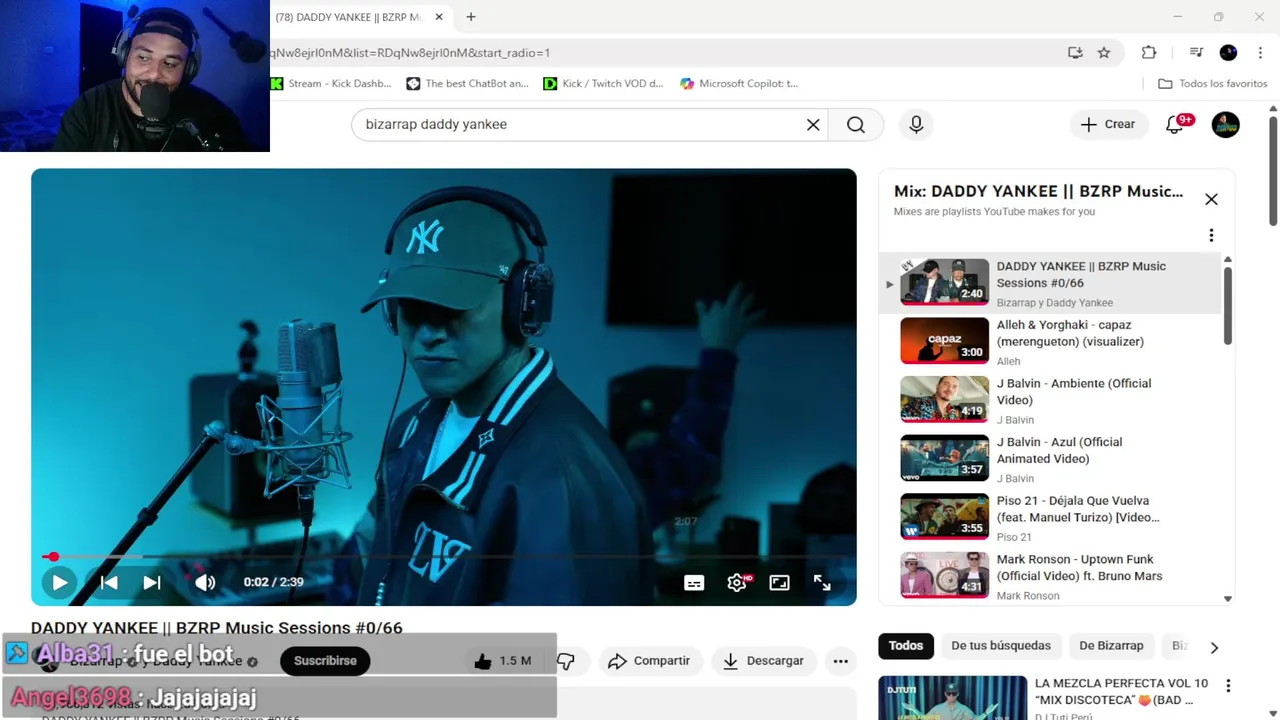This screenshot has height=720, width=1280.
Task: Close the DADDY YANKEE browser tab
Action: pos(438,17)
